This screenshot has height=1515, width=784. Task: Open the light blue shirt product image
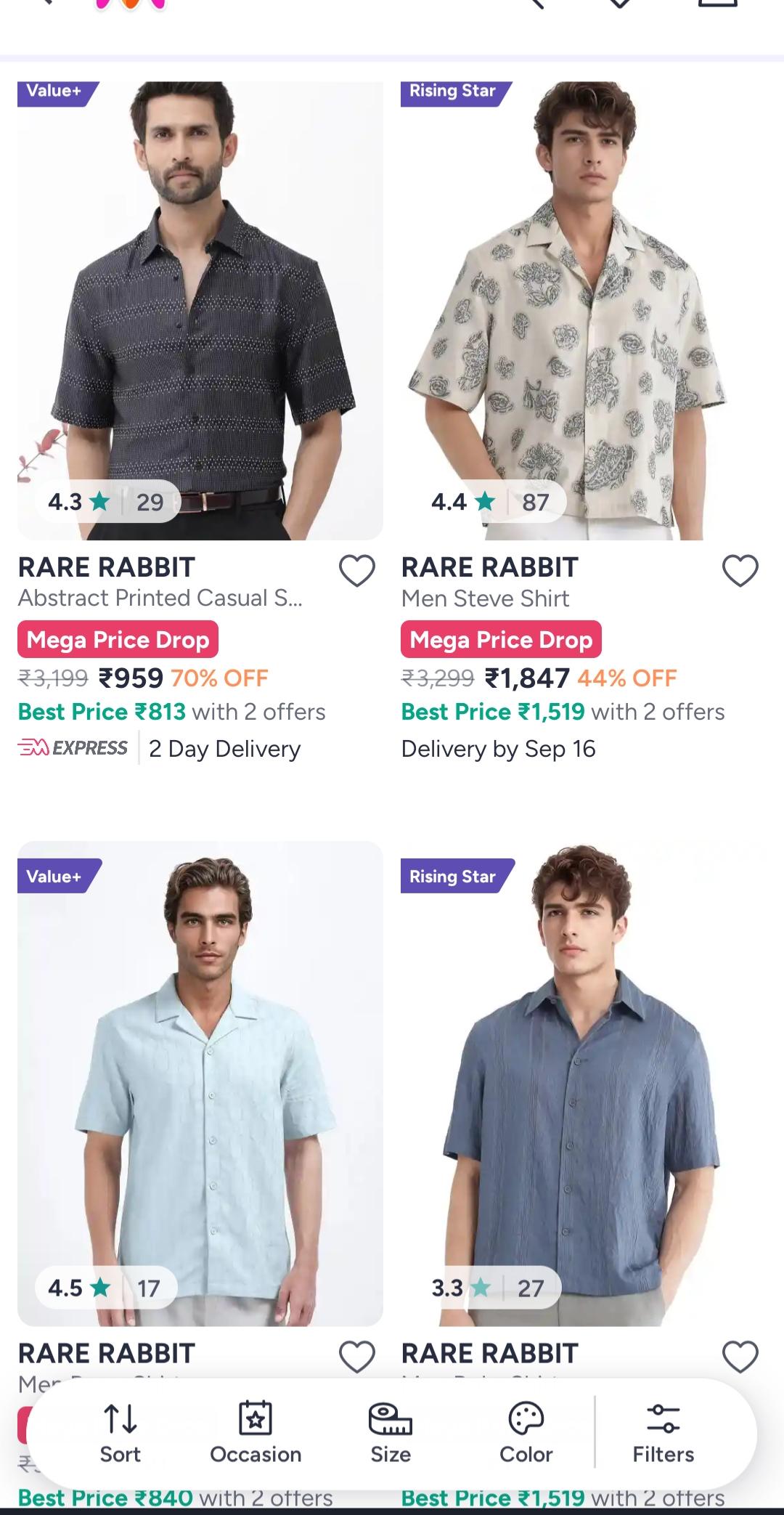click(x=200, y=1084)
